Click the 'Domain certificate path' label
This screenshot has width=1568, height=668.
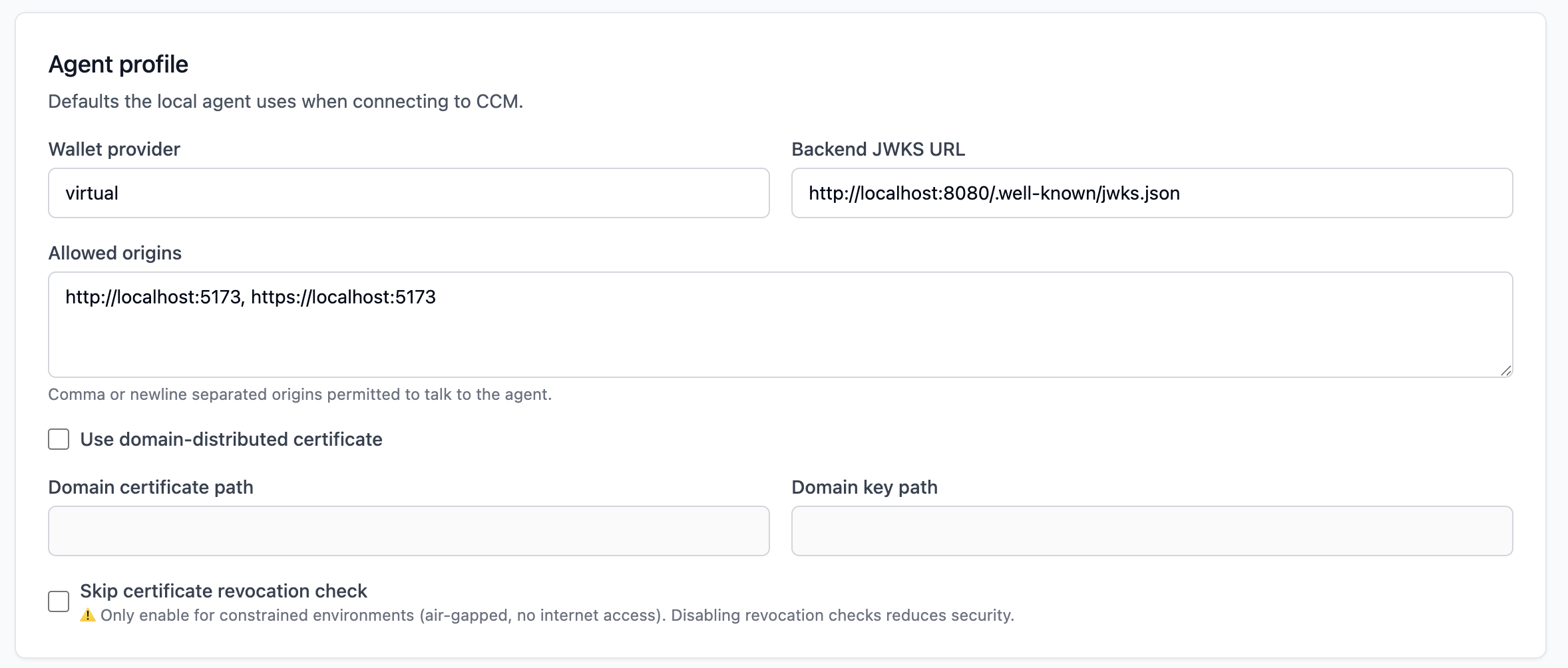click(x=150, y=487)
